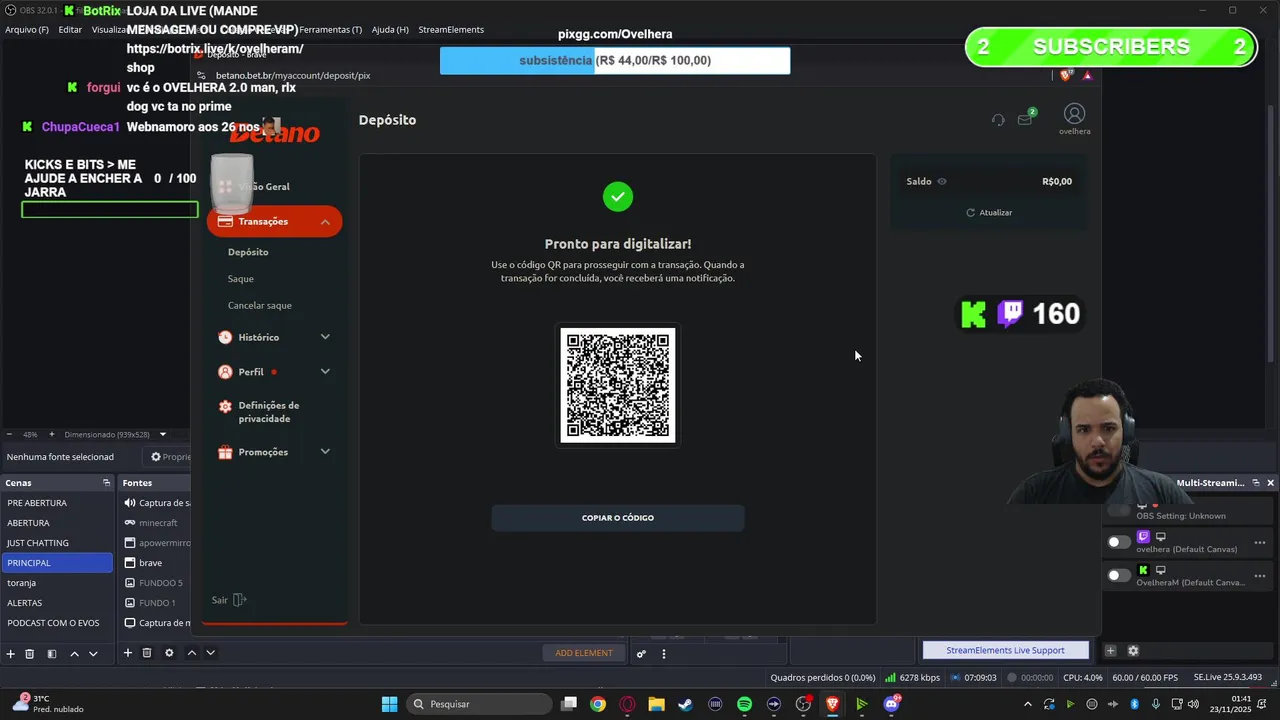Select the toranja scene

click(57, 583)
